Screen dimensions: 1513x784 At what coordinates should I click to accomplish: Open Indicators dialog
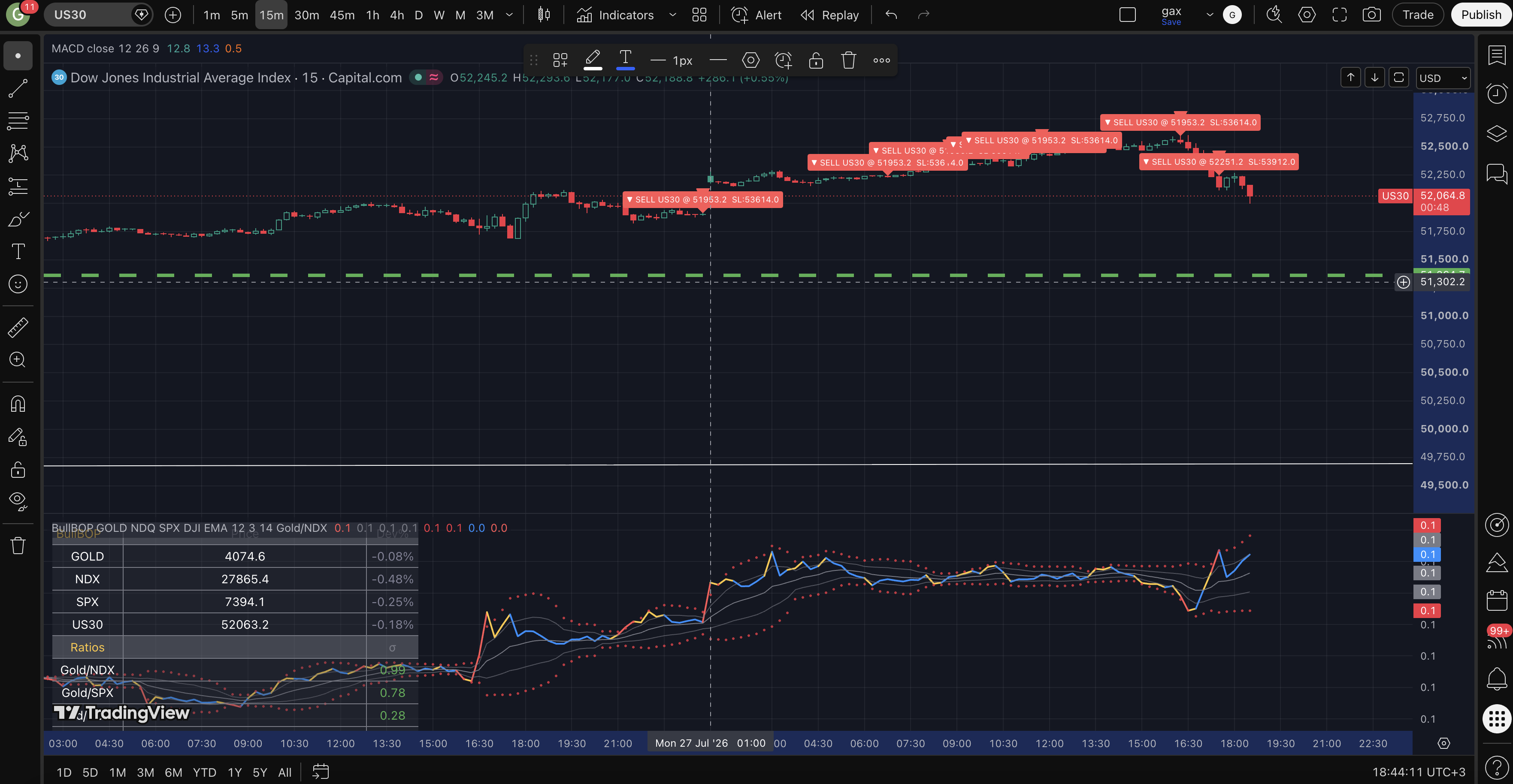[x=615, y=15]
